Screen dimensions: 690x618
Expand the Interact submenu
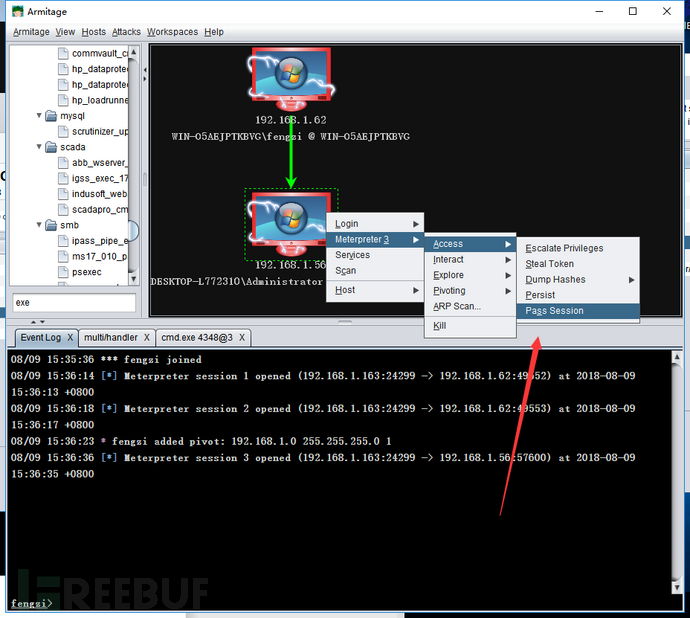coord(470,260)
